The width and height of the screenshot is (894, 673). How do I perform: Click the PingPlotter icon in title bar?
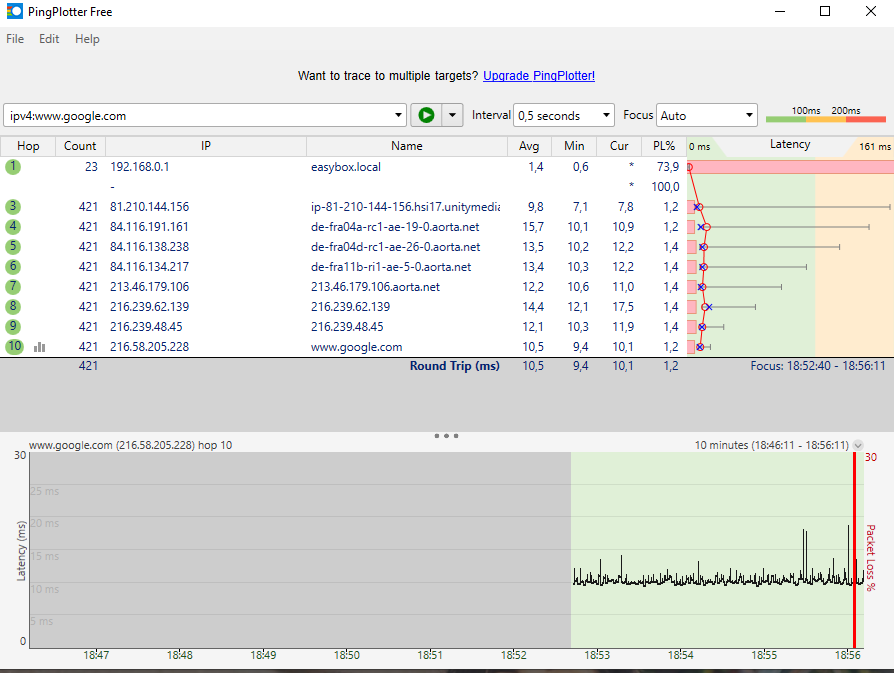click(x=13, y=11)
